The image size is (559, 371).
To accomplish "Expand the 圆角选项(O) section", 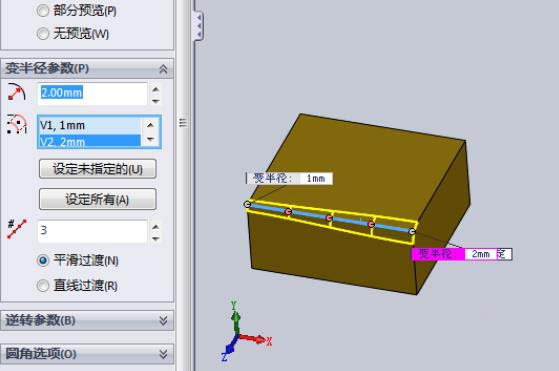I will coord(163,354).
